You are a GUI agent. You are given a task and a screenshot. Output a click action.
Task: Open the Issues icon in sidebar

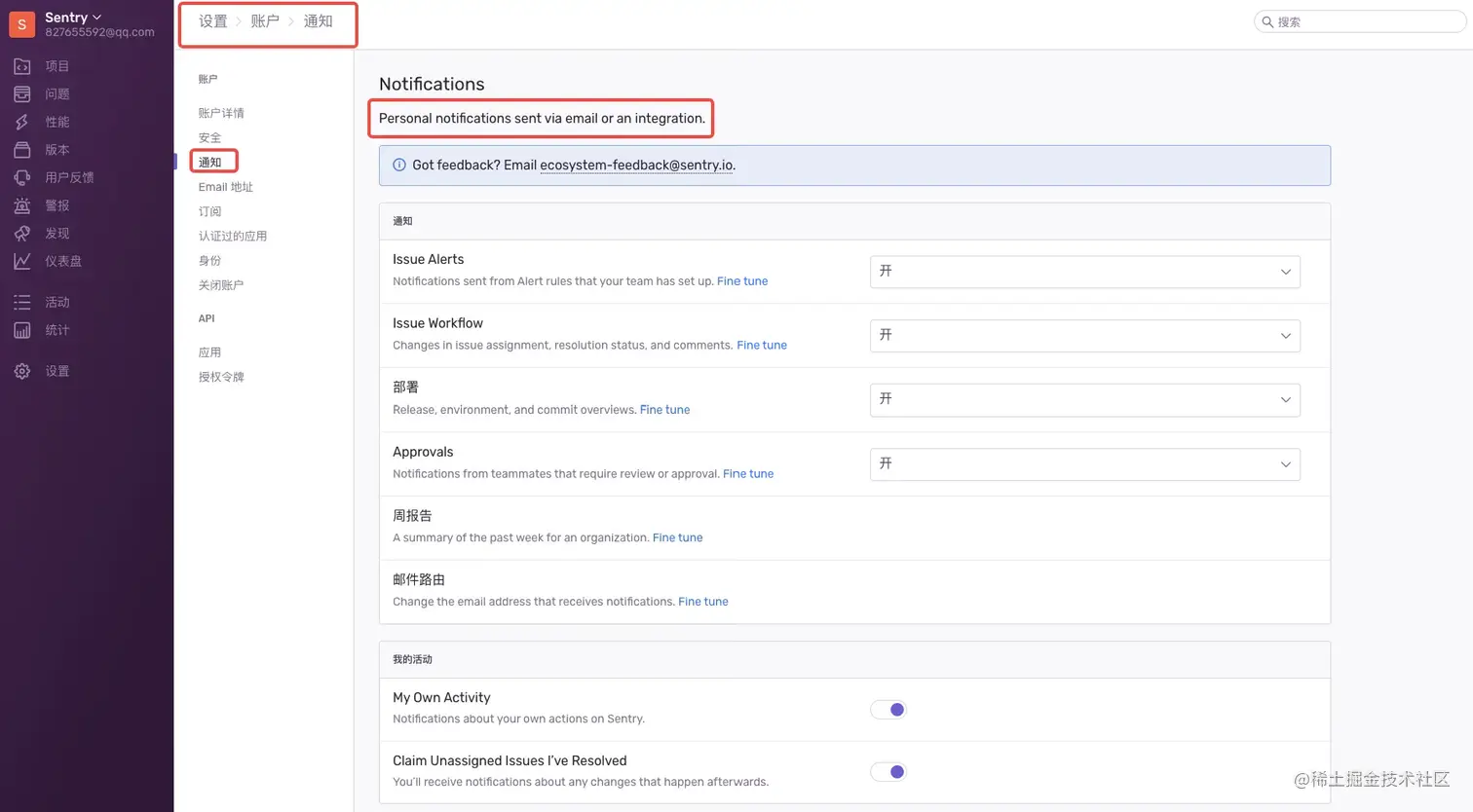[22, 94]
